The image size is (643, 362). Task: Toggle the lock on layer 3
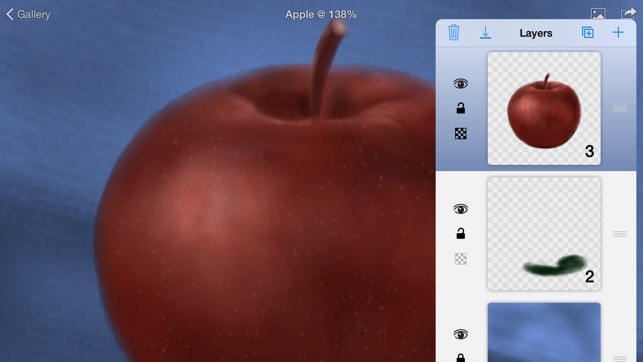(x=461, y=108)
